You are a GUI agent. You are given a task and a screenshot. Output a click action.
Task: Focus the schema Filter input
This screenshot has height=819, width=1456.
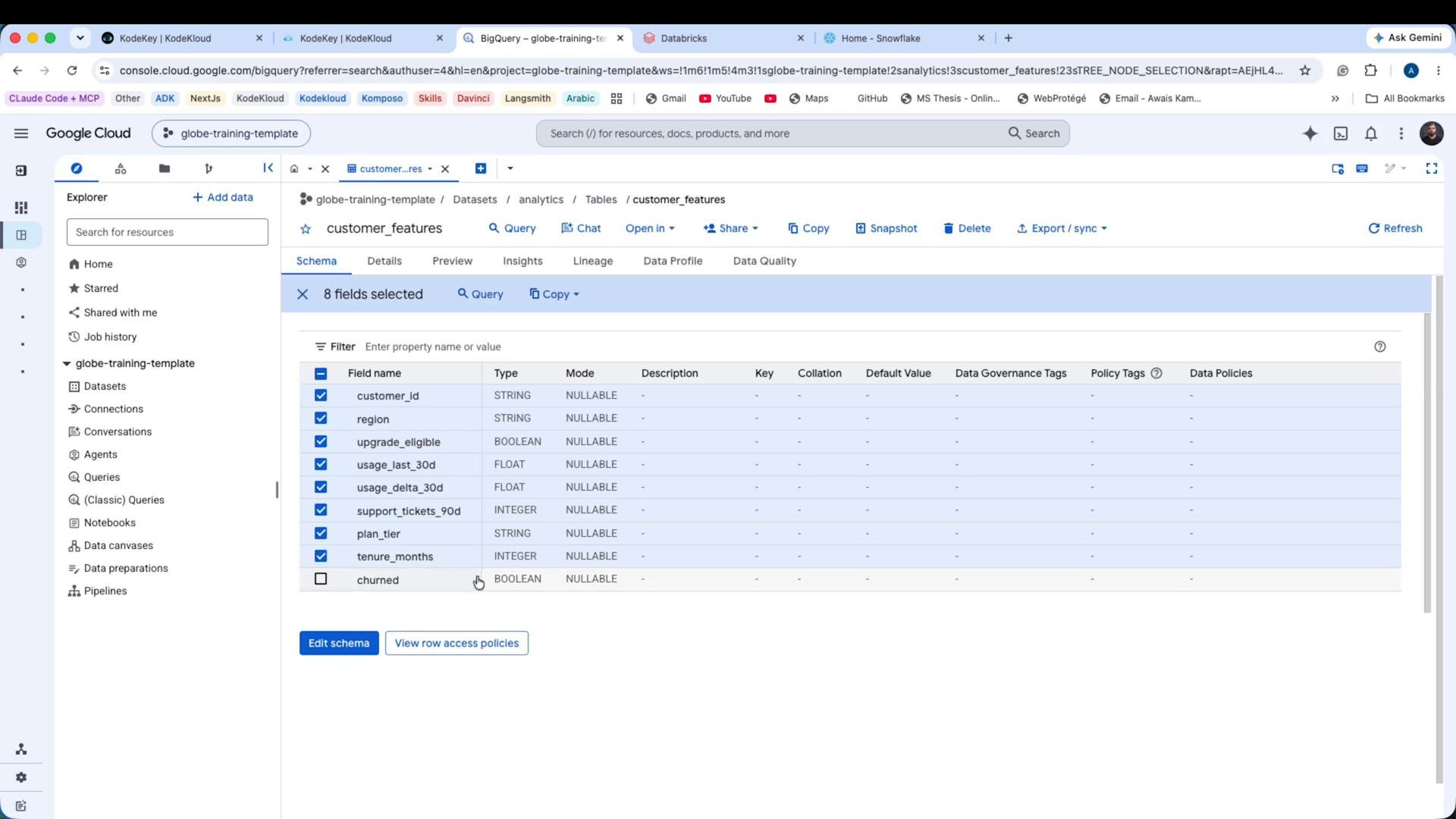coord(864,347)
